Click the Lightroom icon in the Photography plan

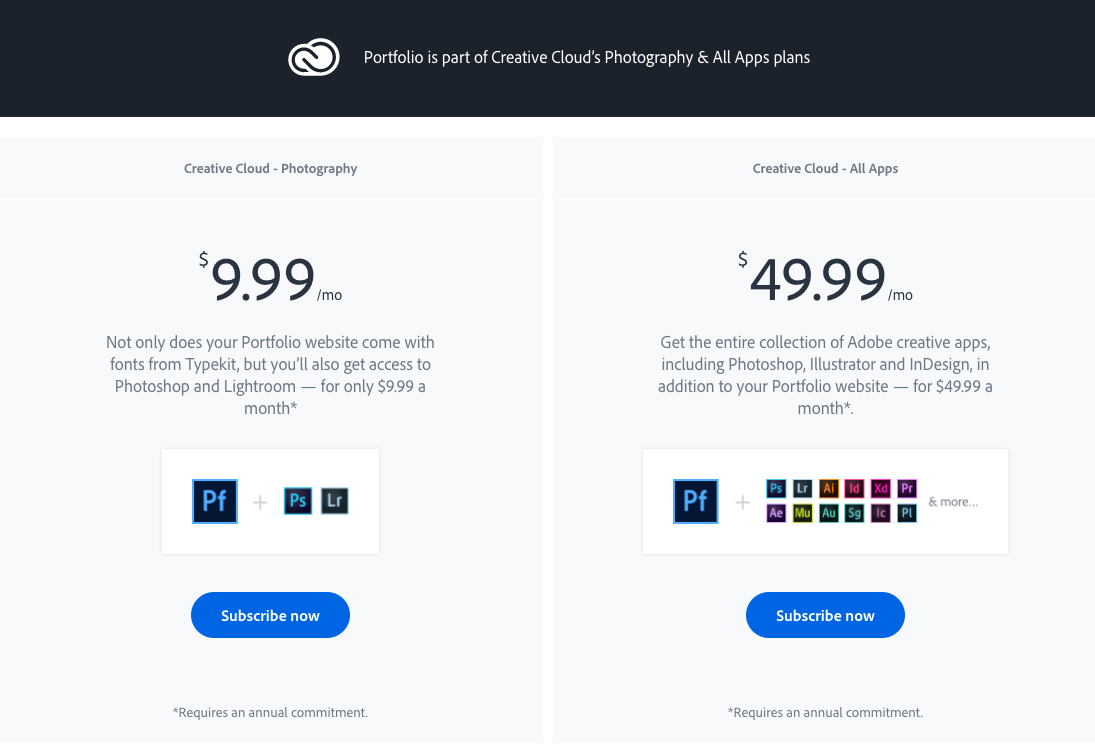[335, 501]
